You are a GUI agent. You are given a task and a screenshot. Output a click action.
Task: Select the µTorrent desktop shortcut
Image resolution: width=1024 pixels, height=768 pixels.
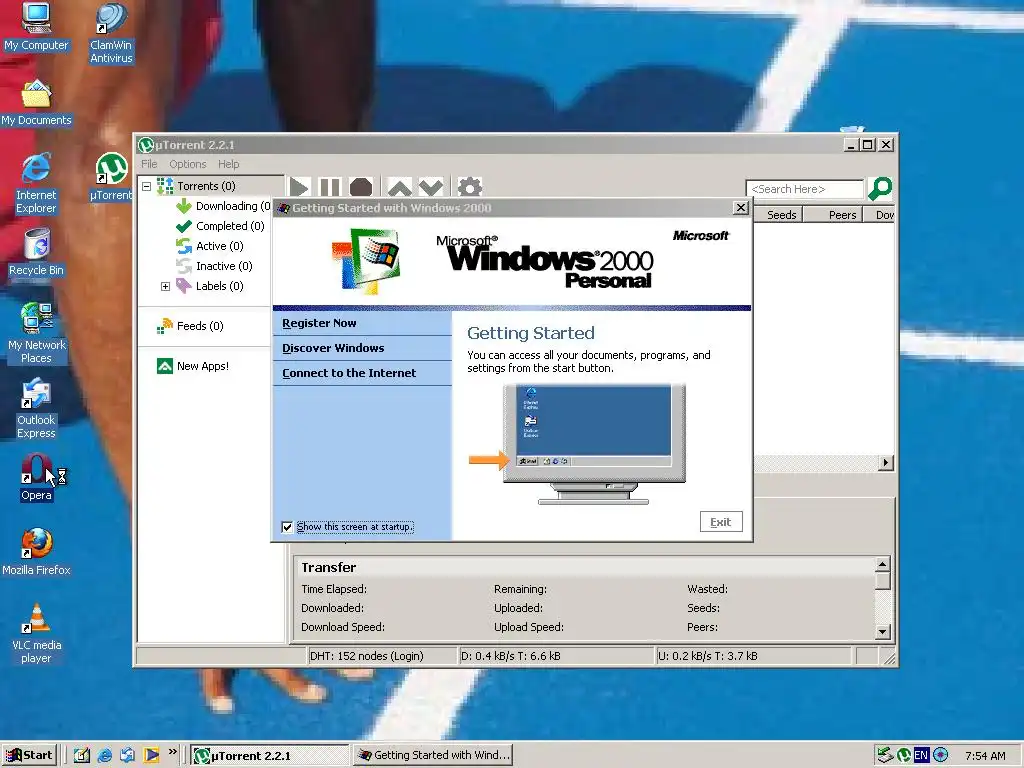click(x=111, y=176)
